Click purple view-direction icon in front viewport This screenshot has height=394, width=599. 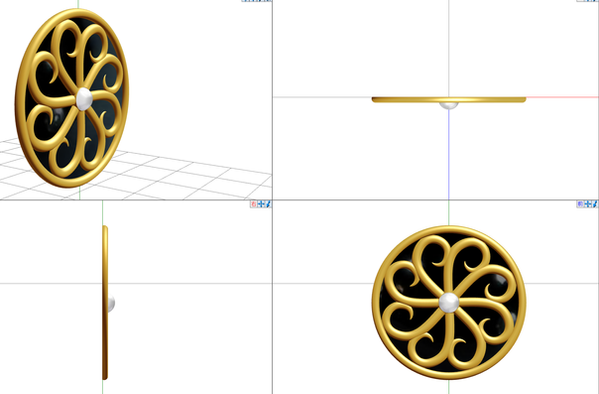(x=580, y=204)
